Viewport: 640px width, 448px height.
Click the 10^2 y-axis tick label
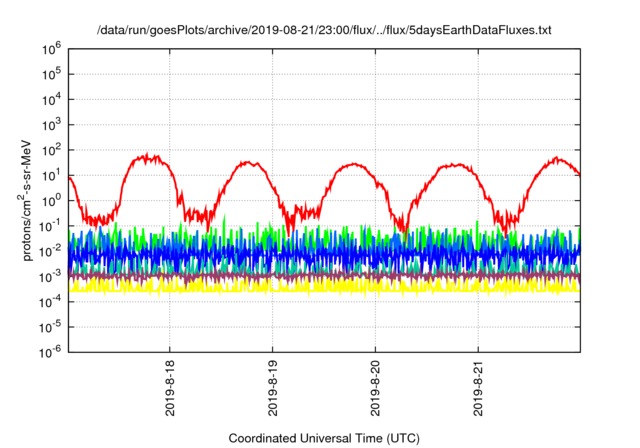pyautogui.click(x=51, y=151)
